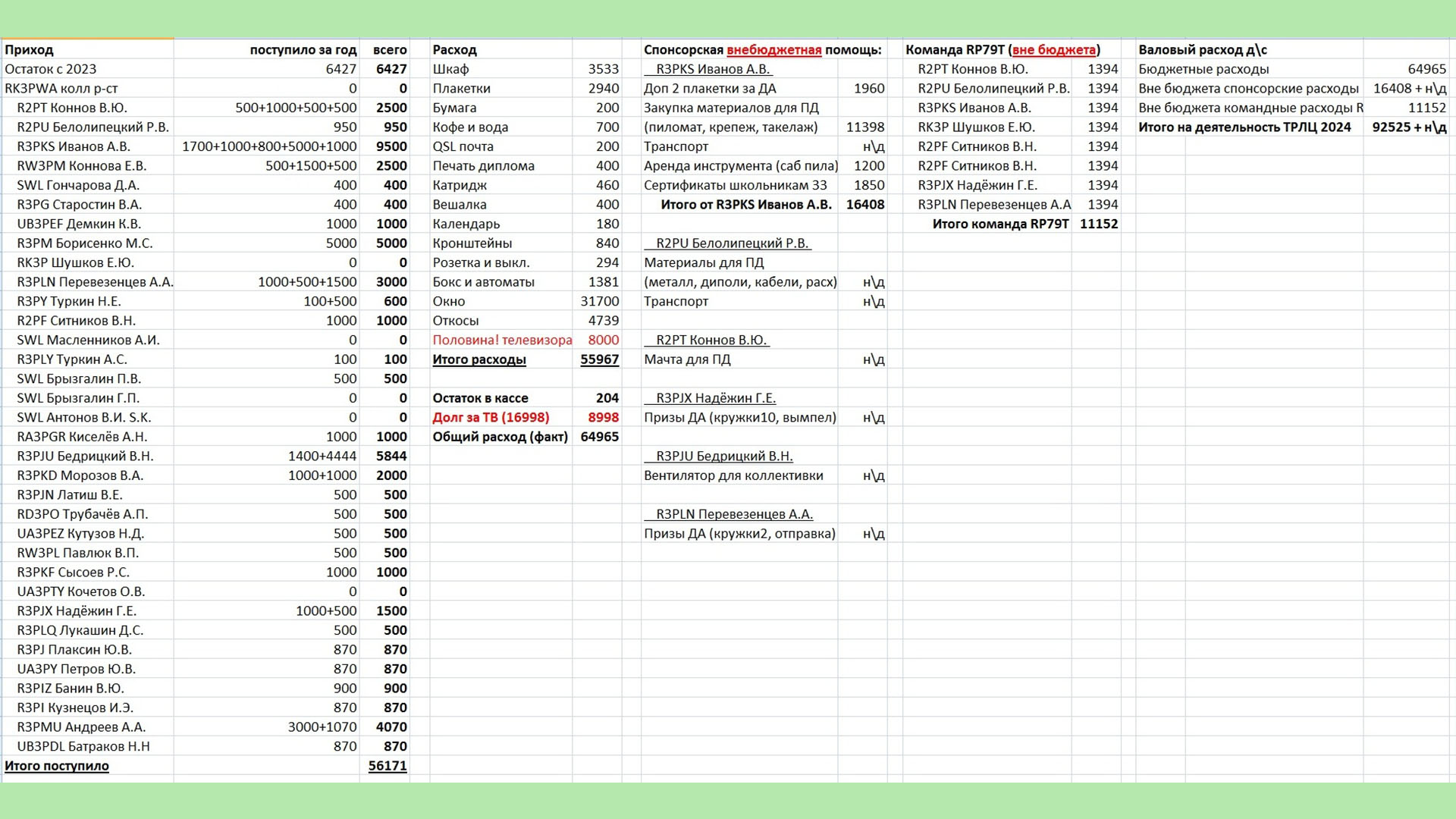This screenshot has width=1456, height=819.
Task: Select 'Итого от R3PKS Иванов А.В.' cell
Action: pyautogui.click(x=746, y=205)
